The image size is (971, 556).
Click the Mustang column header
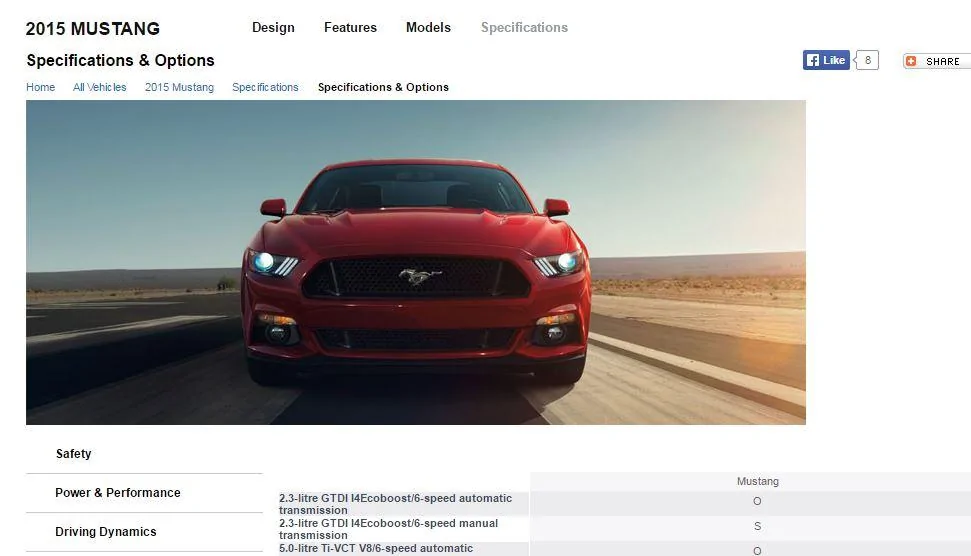tap(757, 481)
